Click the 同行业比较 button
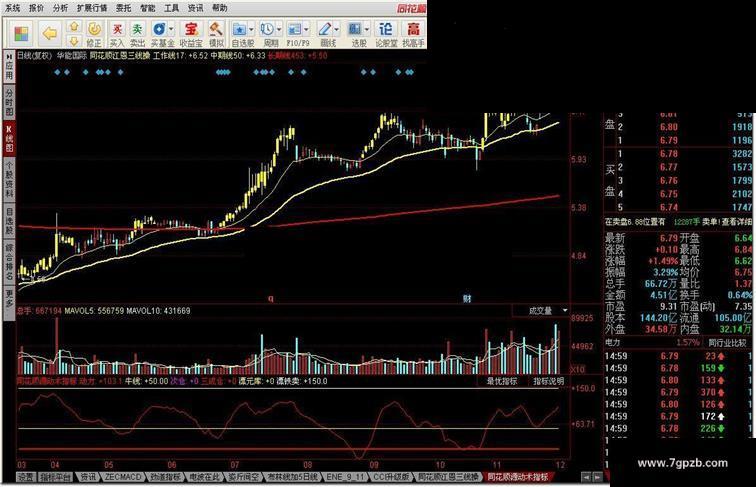 pos(727,343)
